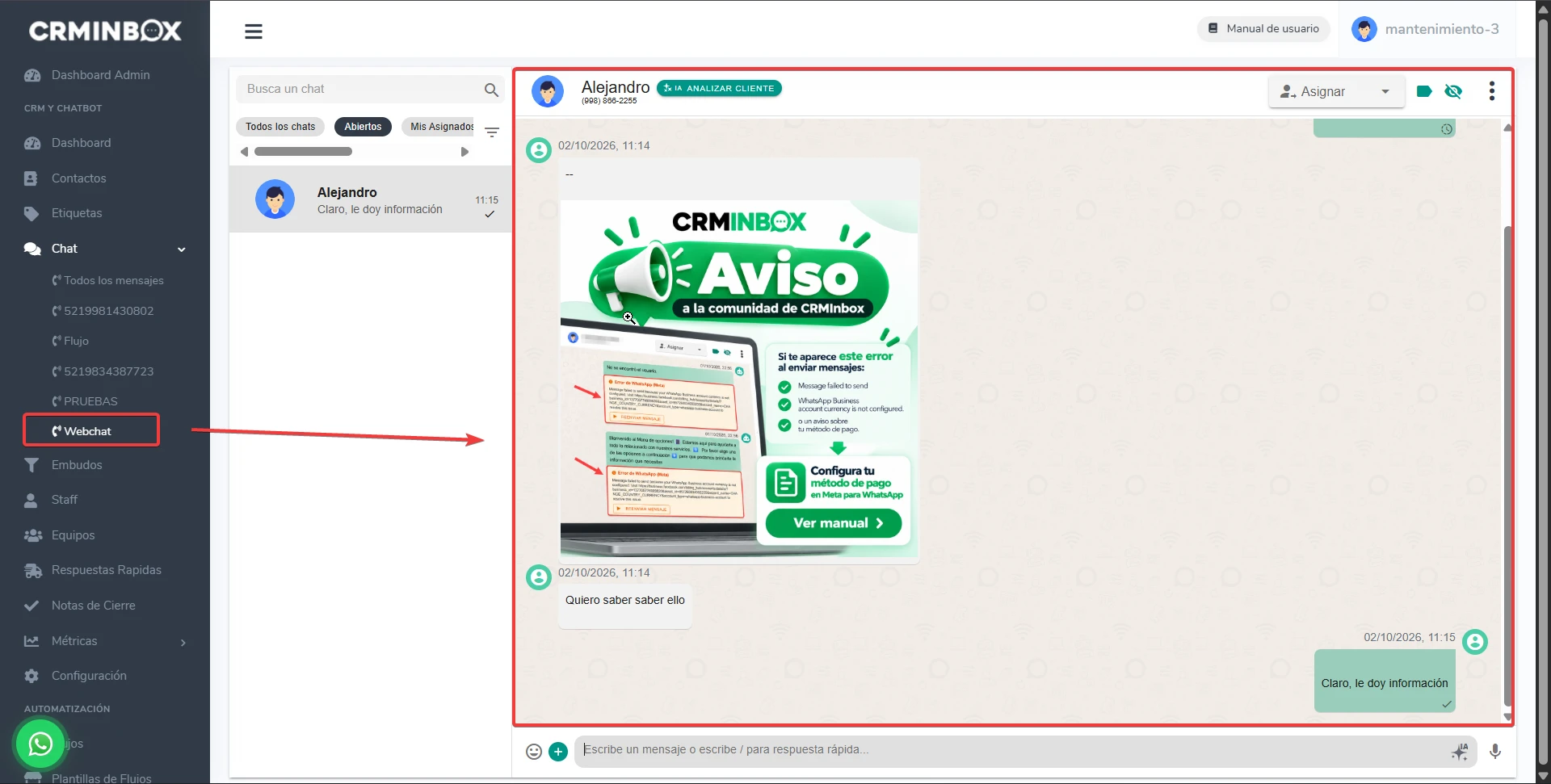
Task: Click the Manual de usuario button
Action: point(1263,29)
